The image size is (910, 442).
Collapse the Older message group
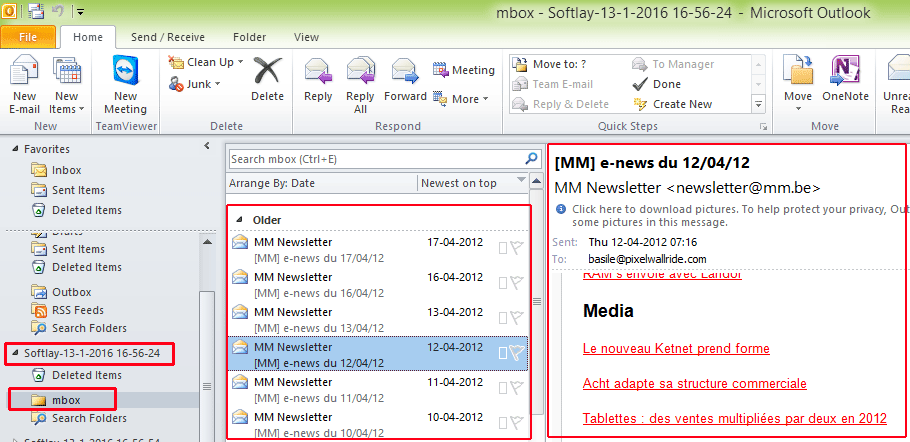pos(239,220)
